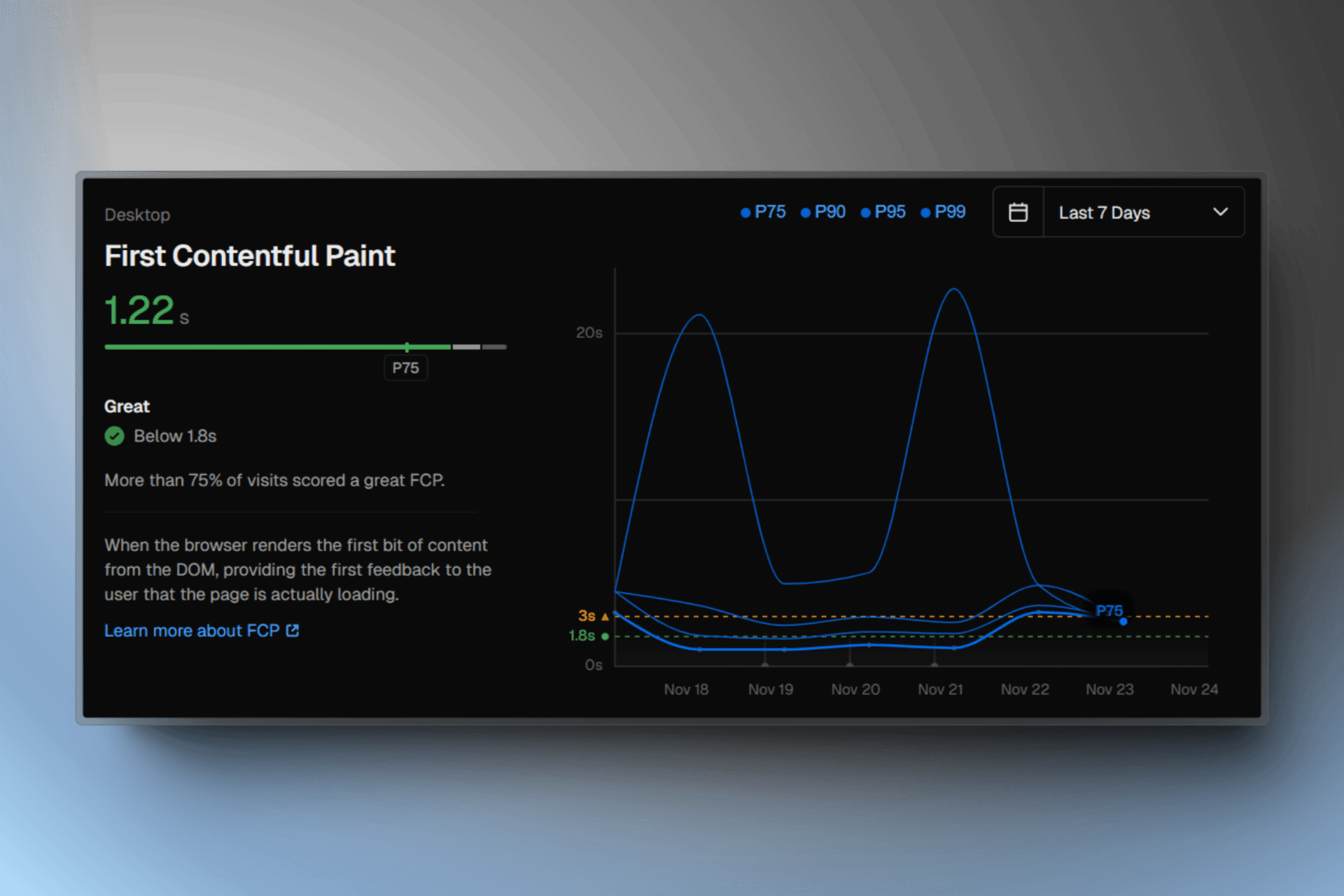Click the green segment of the score bar

click(x=277, y=347)
